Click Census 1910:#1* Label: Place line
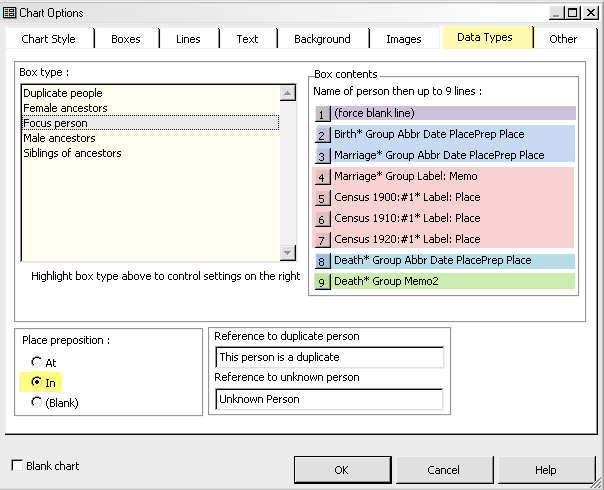604x490 pixels. (x=454, y=218)
